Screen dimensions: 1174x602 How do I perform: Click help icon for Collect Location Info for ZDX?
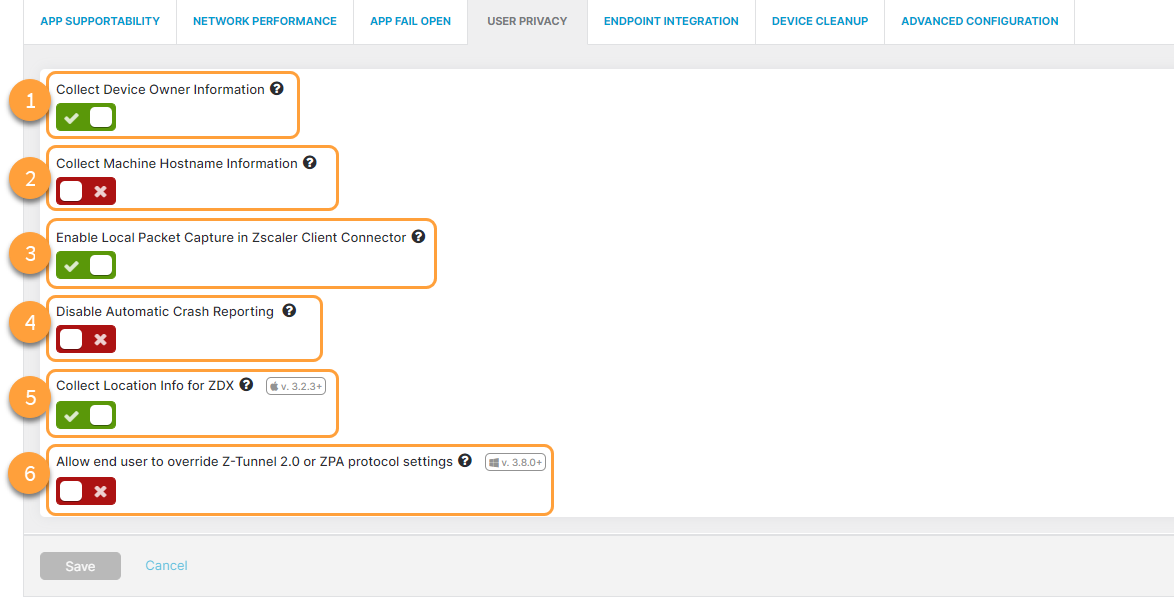coord(246,385)
